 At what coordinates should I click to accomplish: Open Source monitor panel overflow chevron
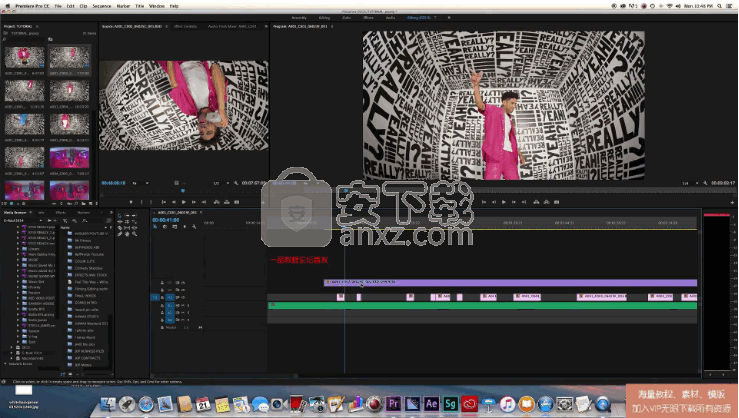point(266,26)
